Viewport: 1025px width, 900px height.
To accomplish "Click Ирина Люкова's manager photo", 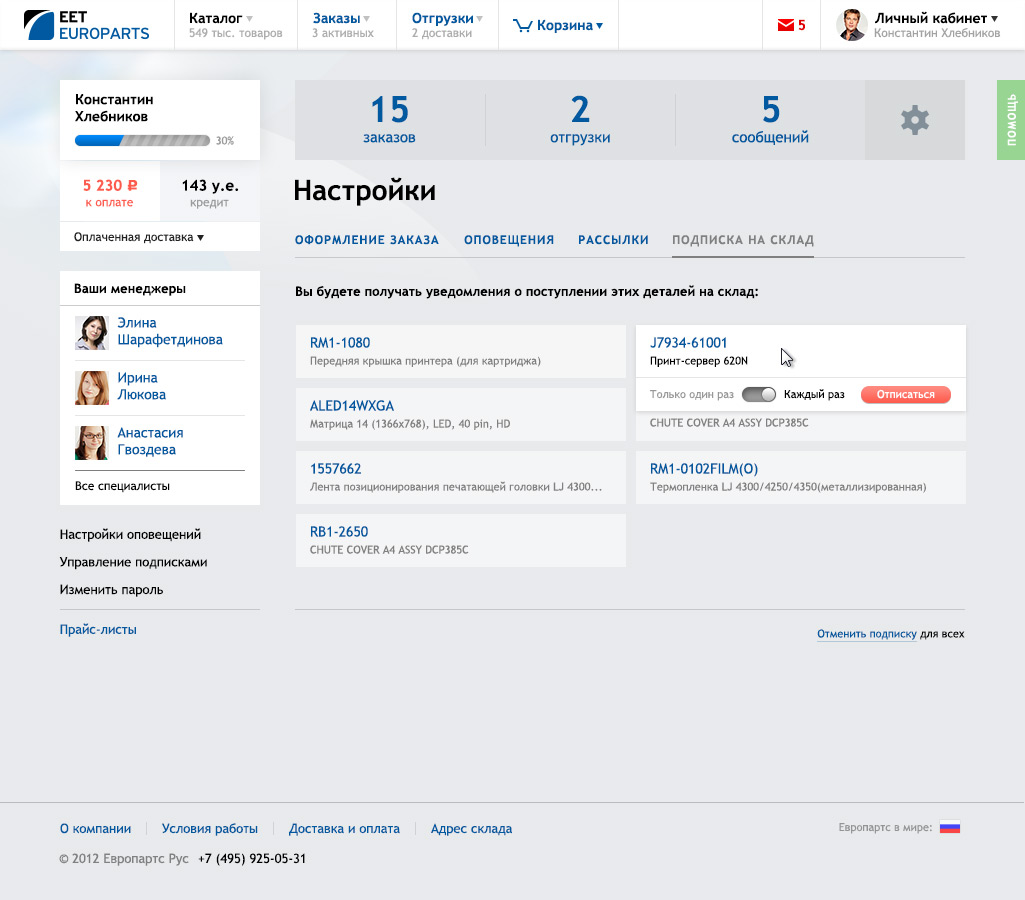I will tap(92, 387).
